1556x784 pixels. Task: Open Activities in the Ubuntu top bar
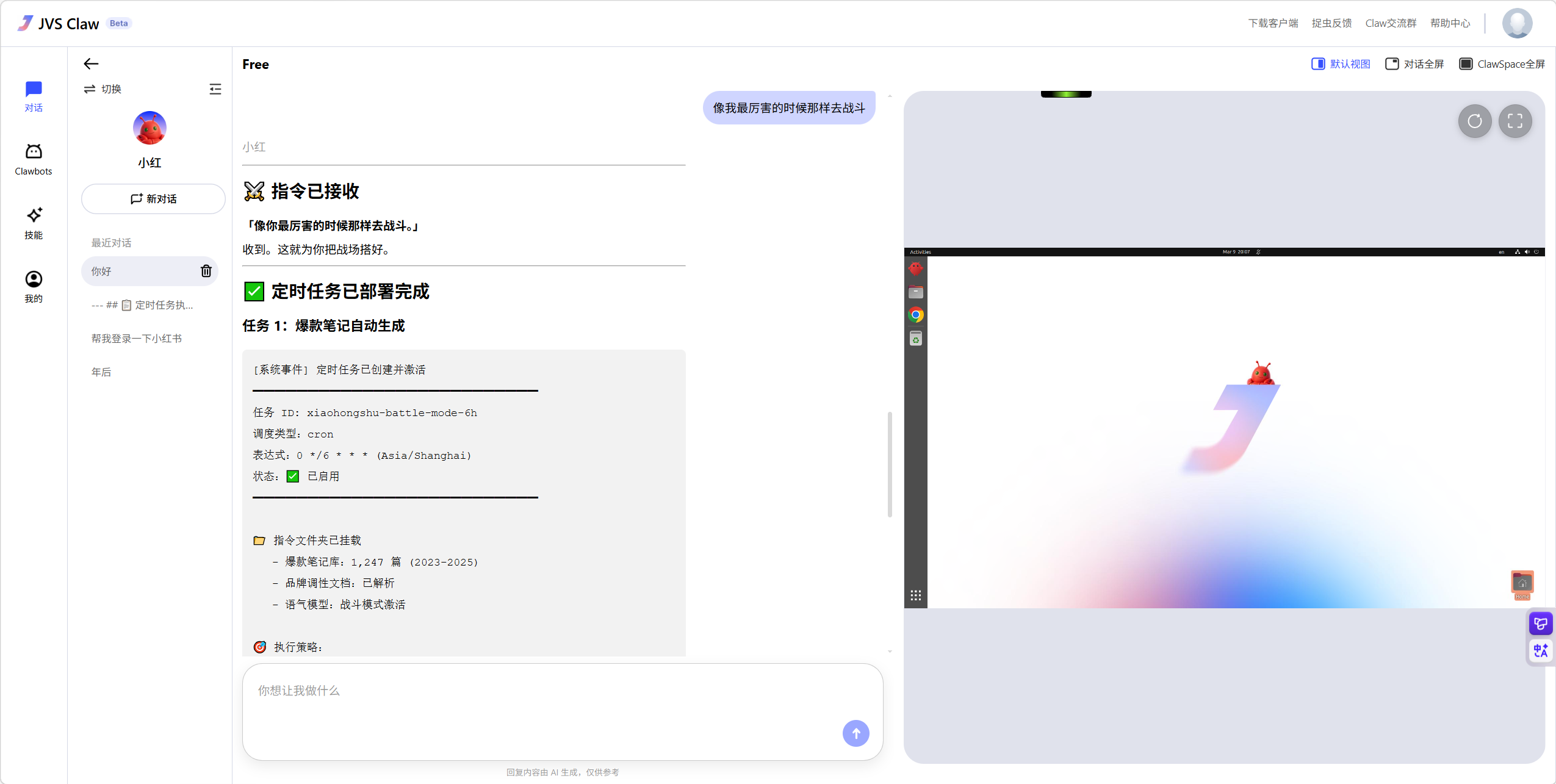(920, 251)
